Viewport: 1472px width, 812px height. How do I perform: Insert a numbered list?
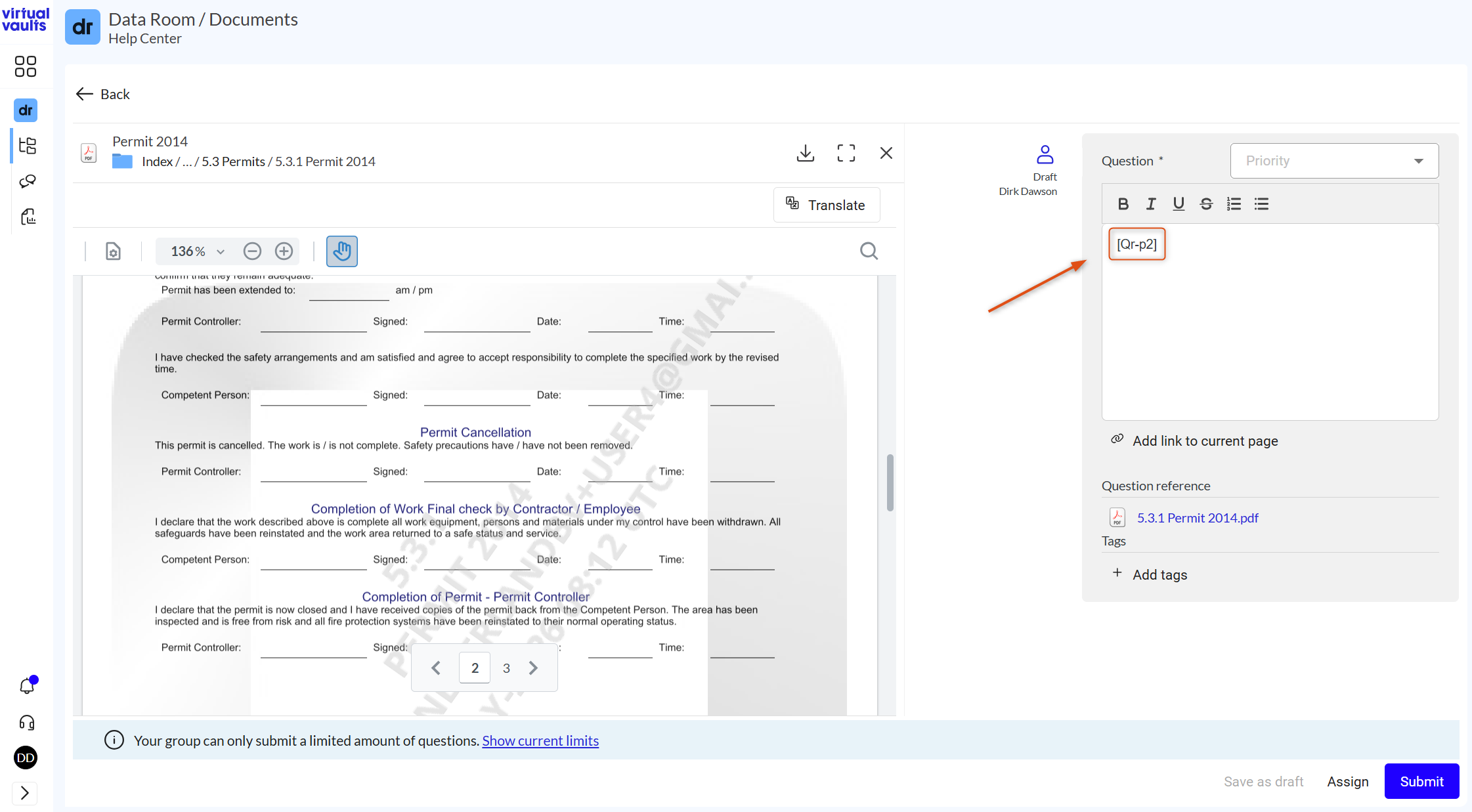(1234, 204)
